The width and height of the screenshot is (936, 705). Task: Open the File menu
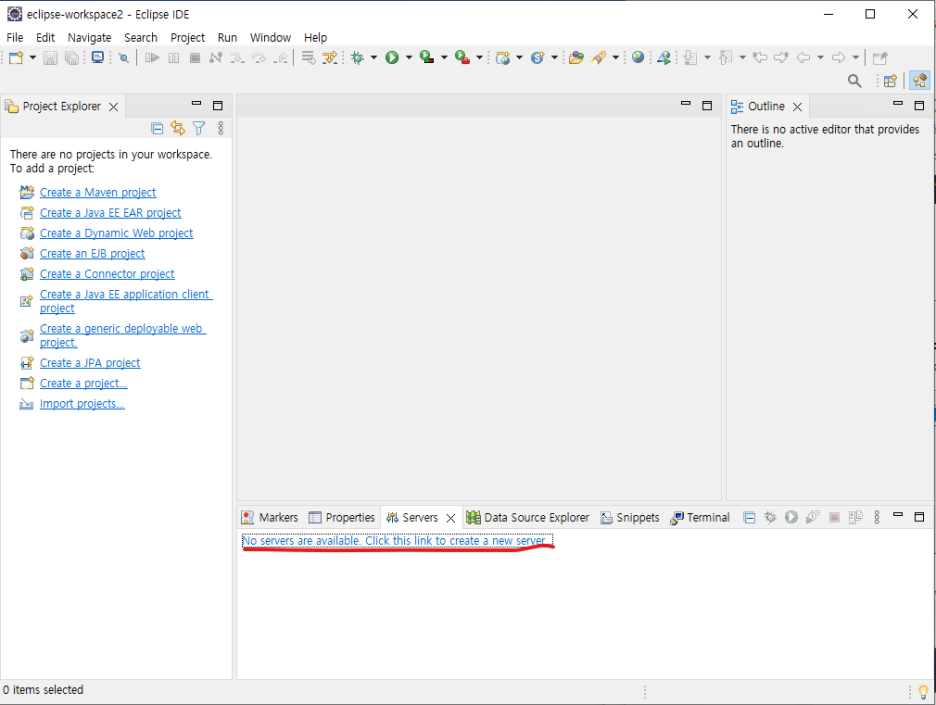tap(15, 38)
